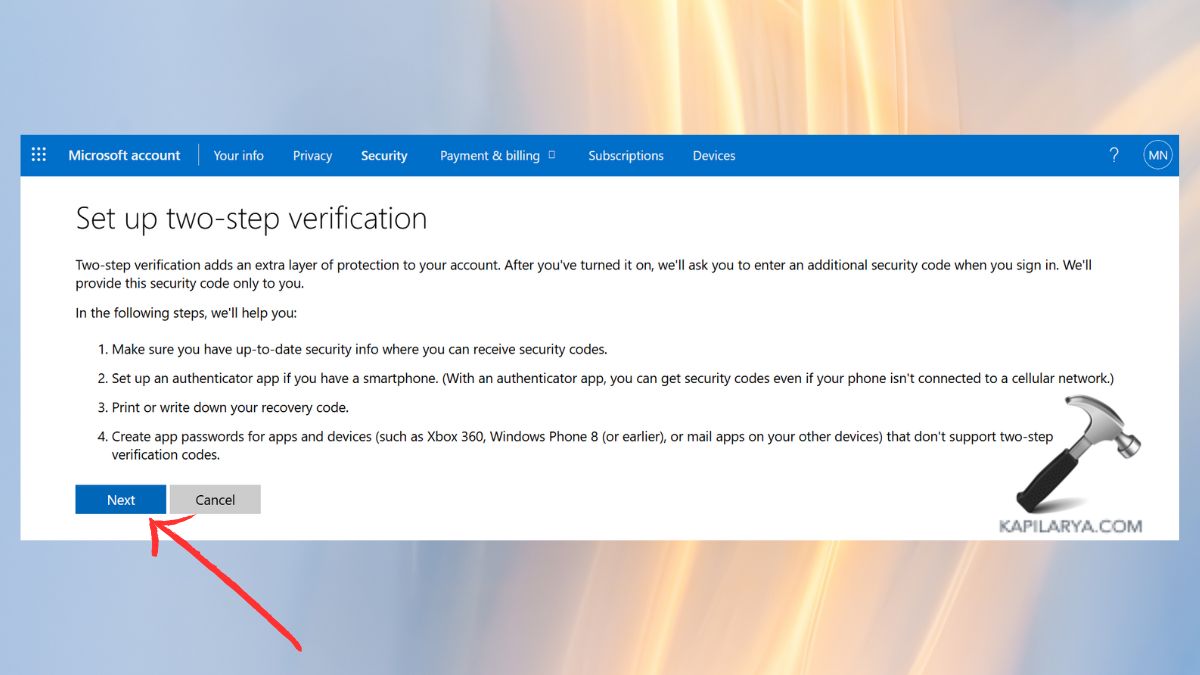Click the help question mark icon
The height and width of the screenshot is (675, 1200).
(1114, 154)
